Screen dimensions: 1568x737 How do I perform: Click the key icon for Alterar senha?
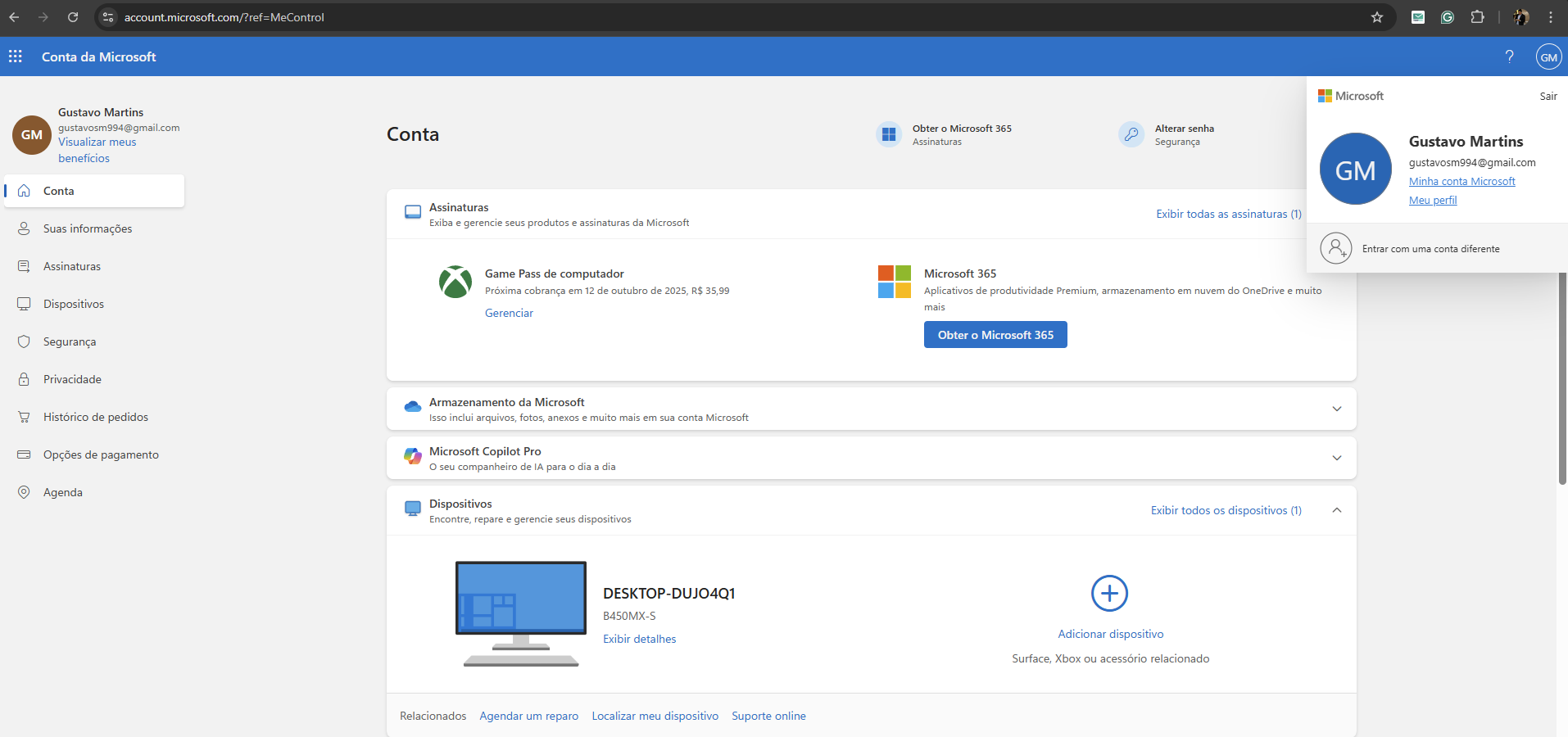[1131, 134]
